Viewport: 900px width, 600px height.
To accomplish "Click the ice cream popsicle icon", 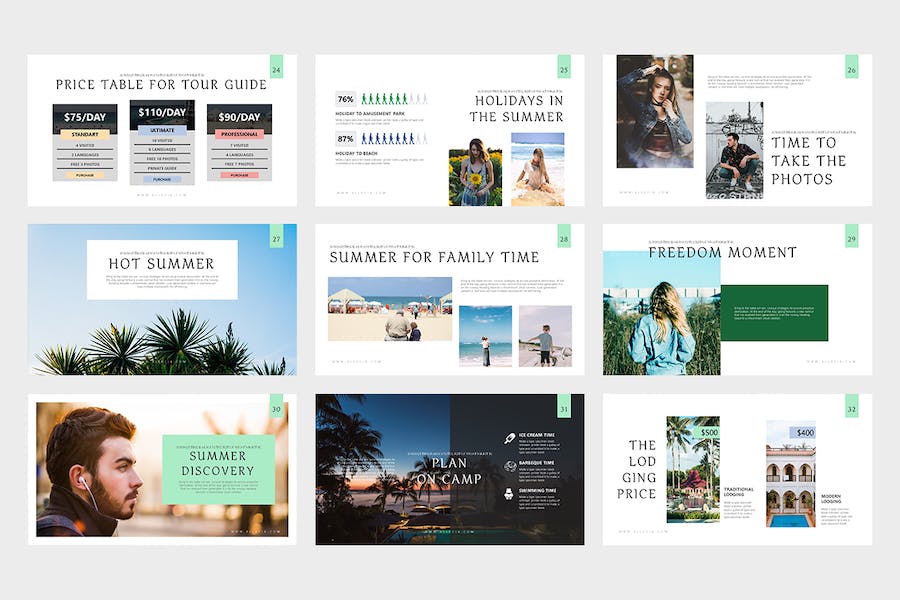I will pyautogui.click(x=509, y=439).
